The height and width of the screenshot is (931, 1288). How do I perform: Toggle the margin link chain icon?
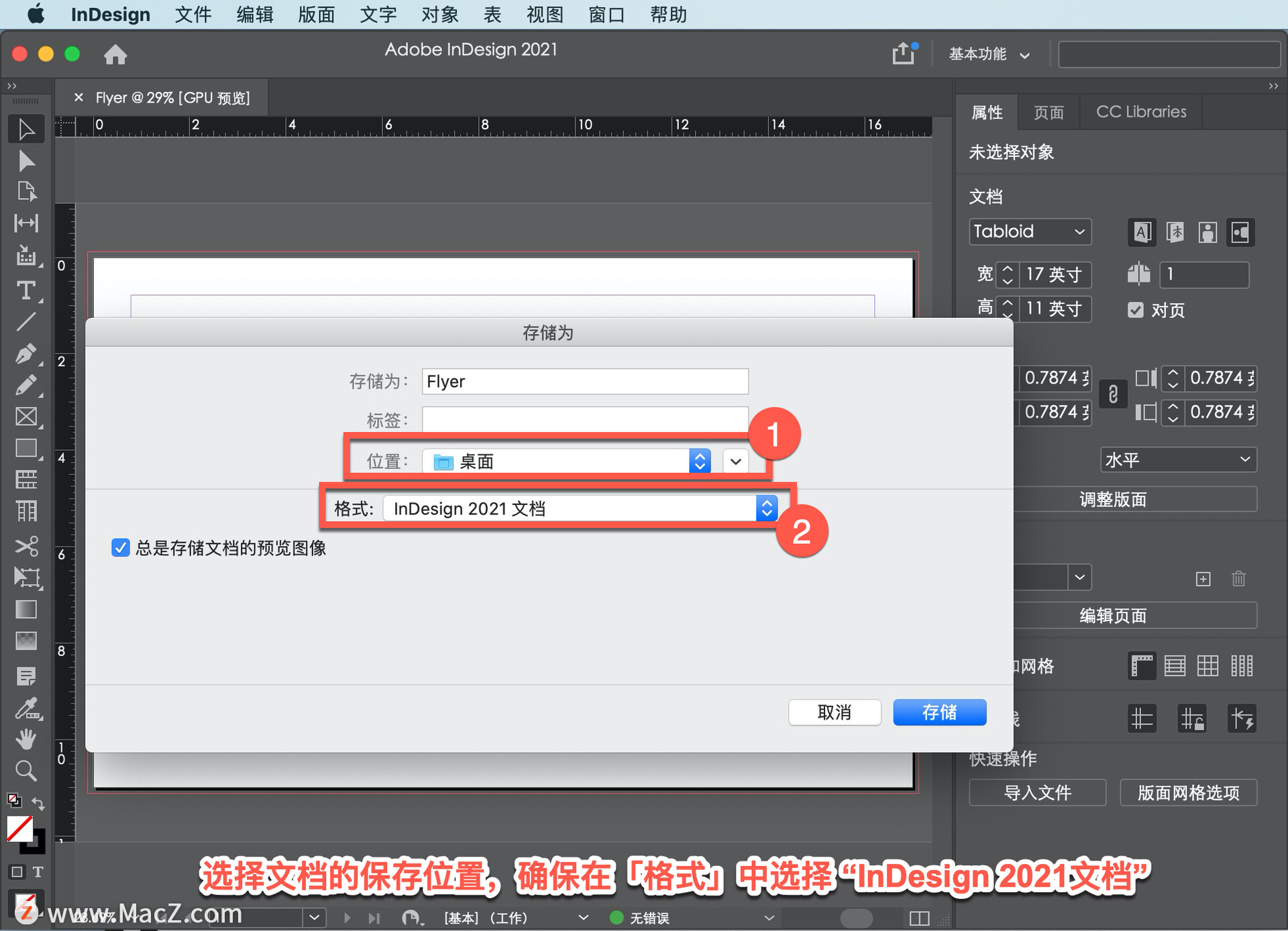point(1113,394)
